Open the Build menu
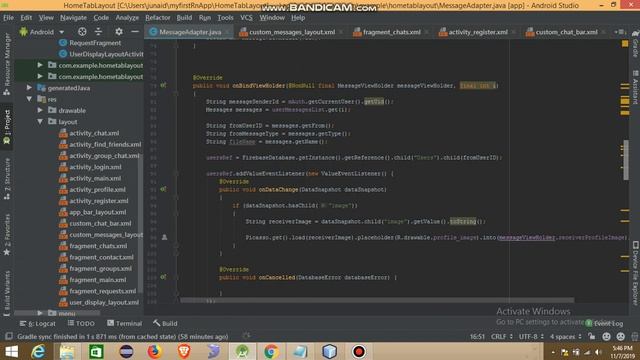This screenshot has height=360, width=640. coord(184,18)
